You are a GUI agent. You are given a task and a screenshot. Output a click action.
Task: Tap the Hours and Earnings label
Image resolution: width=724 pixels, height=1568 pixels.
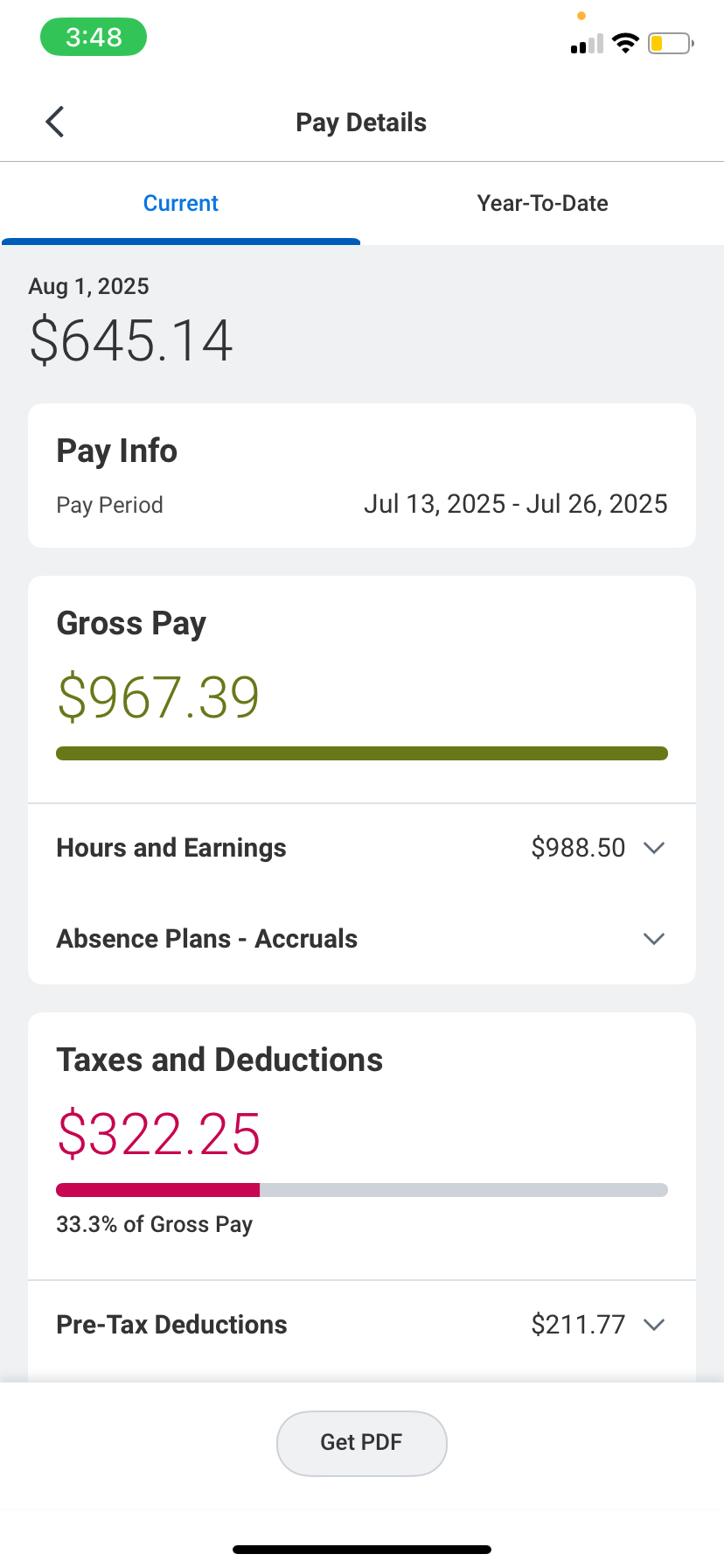click(171, 848)
